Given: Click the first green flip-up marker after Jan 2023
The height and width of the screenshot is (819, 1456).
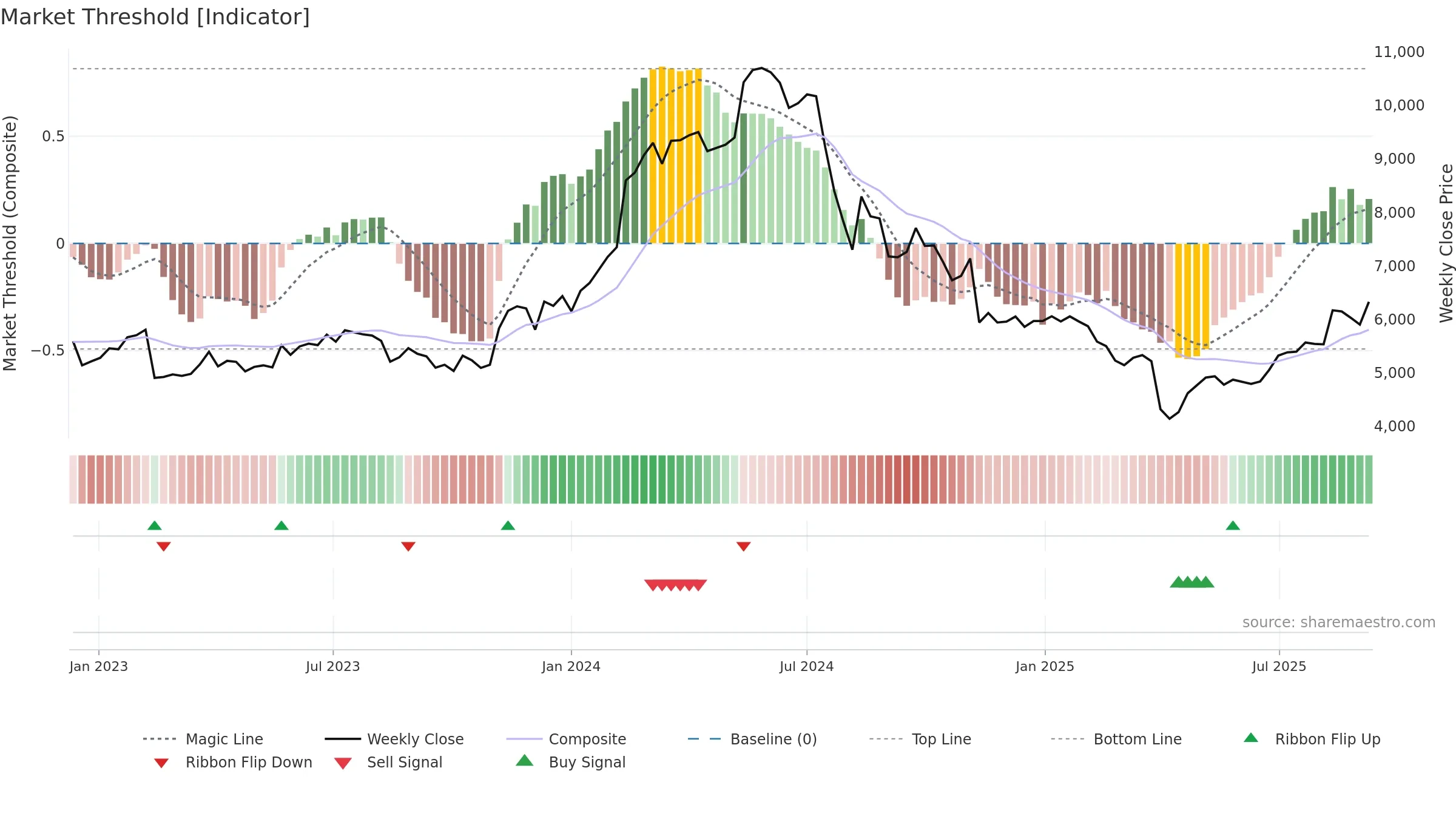Looking at the screenshot, I should coord(155,525).
